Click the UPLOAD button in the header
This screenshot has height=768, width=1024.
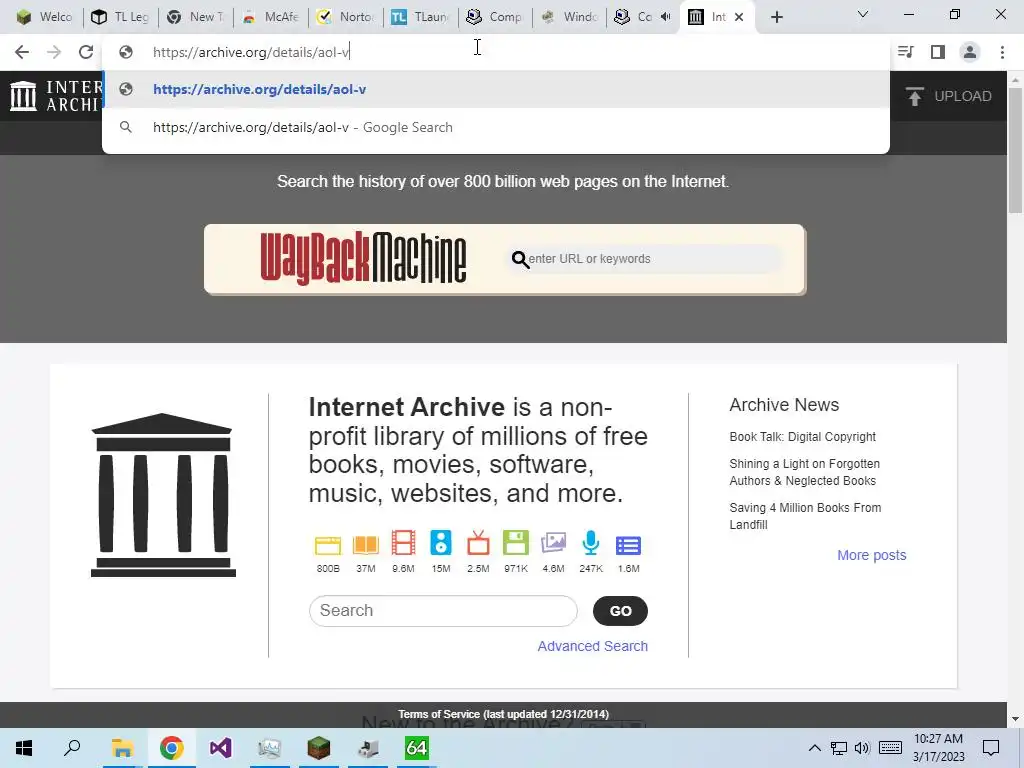point(950,96)
